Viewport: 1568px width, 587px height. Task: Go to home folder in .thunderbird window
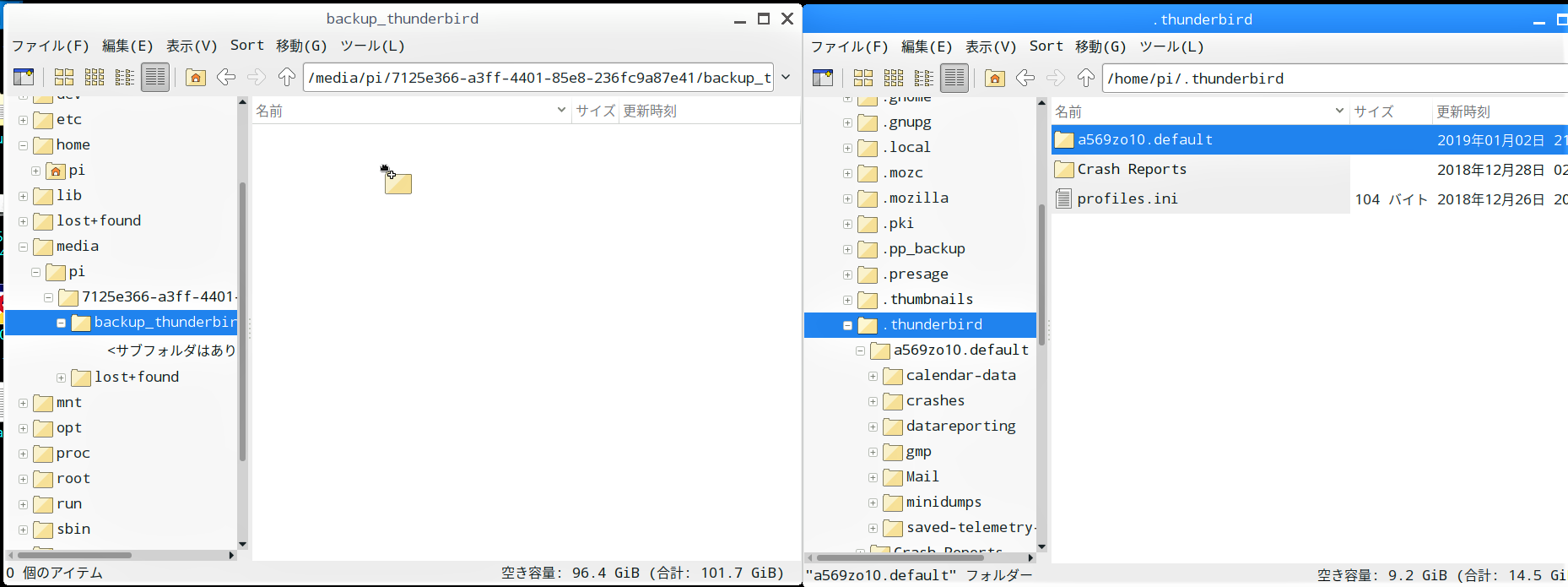click(x=995, y=79)
